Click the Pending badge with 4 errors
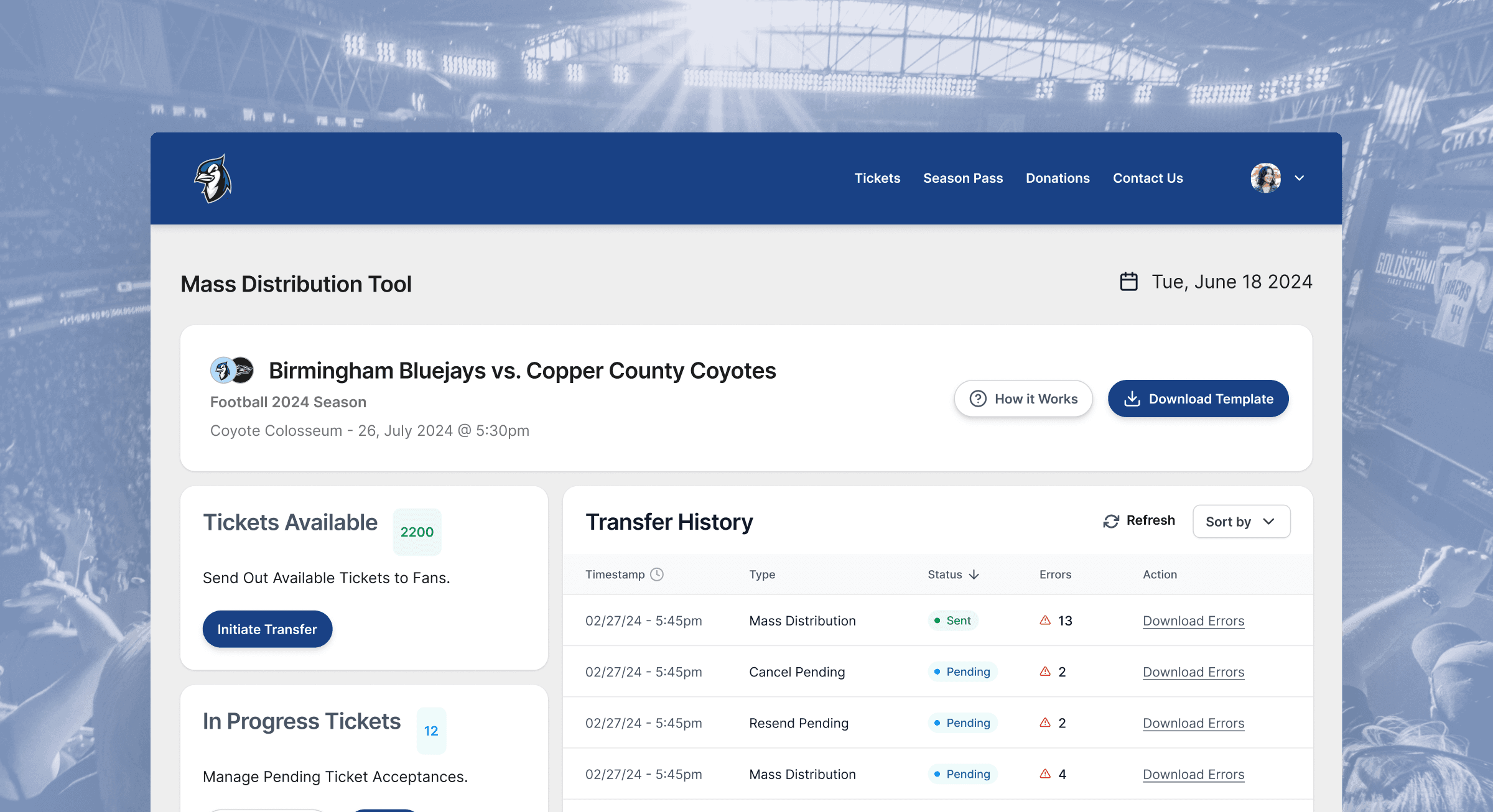 [962, 774]
